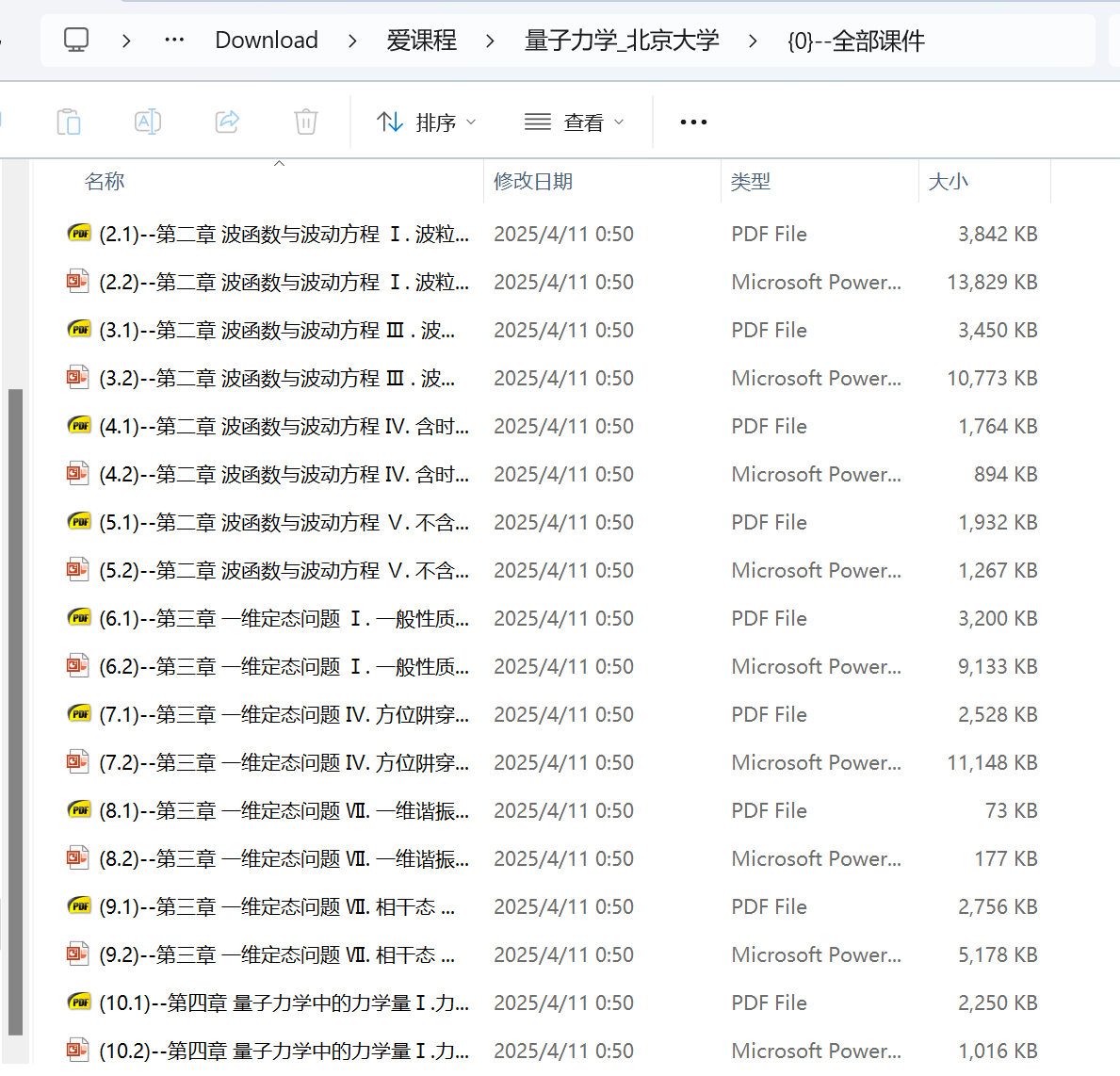The width and height of the screenshot is (1120, 1076).
Task: Select file name (4.1)--第二章 波函数与波动方程 Ⅳ
Action: tap(284, 427)
